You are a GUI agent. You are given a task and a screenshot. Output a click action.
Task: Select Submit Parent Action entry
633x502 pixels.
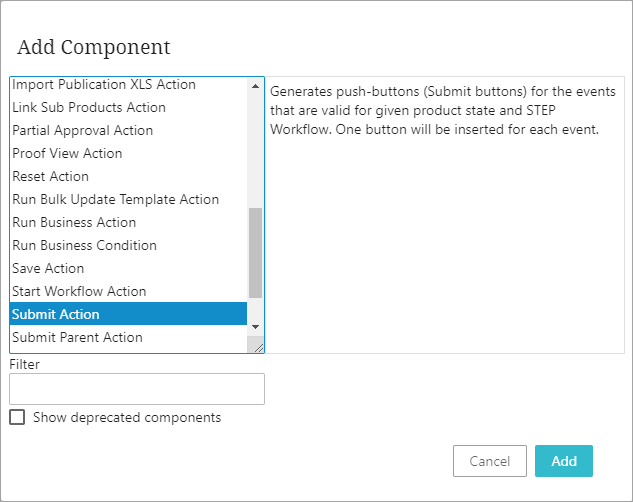[77, 337]
